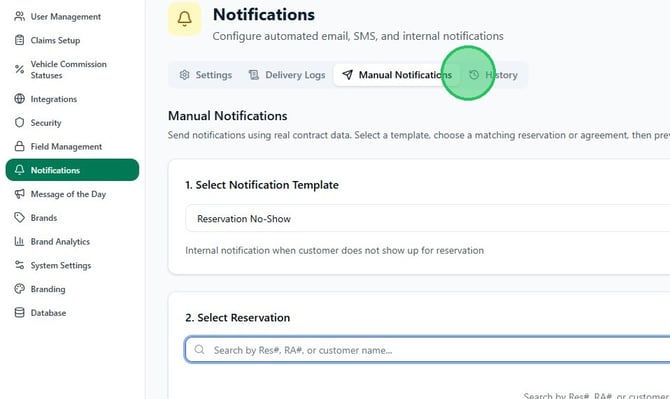Viewport: 670px width, 399px height.
Task: Click the Settings tab gear icon
Action: point(184,75)
